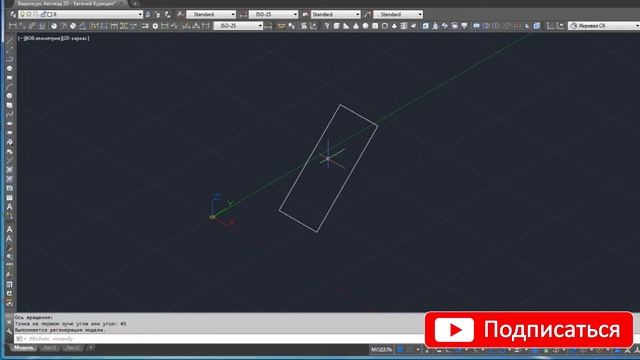640x360 pixels.
Task: Toggle layer 0 freeze sun icon
Action: tap(29, 14)
